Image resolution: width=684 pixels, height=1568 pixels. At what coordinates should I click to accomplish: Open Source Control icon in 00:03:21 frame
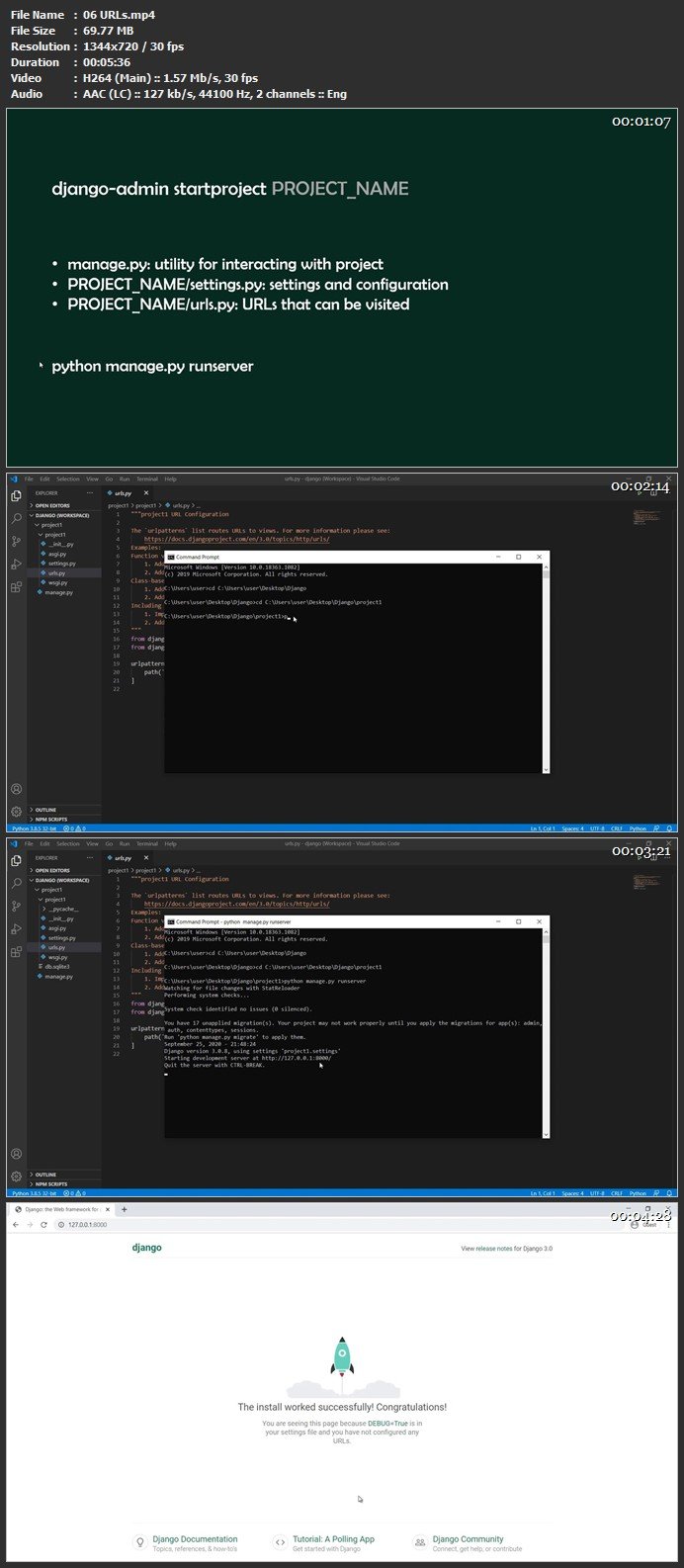16,906
